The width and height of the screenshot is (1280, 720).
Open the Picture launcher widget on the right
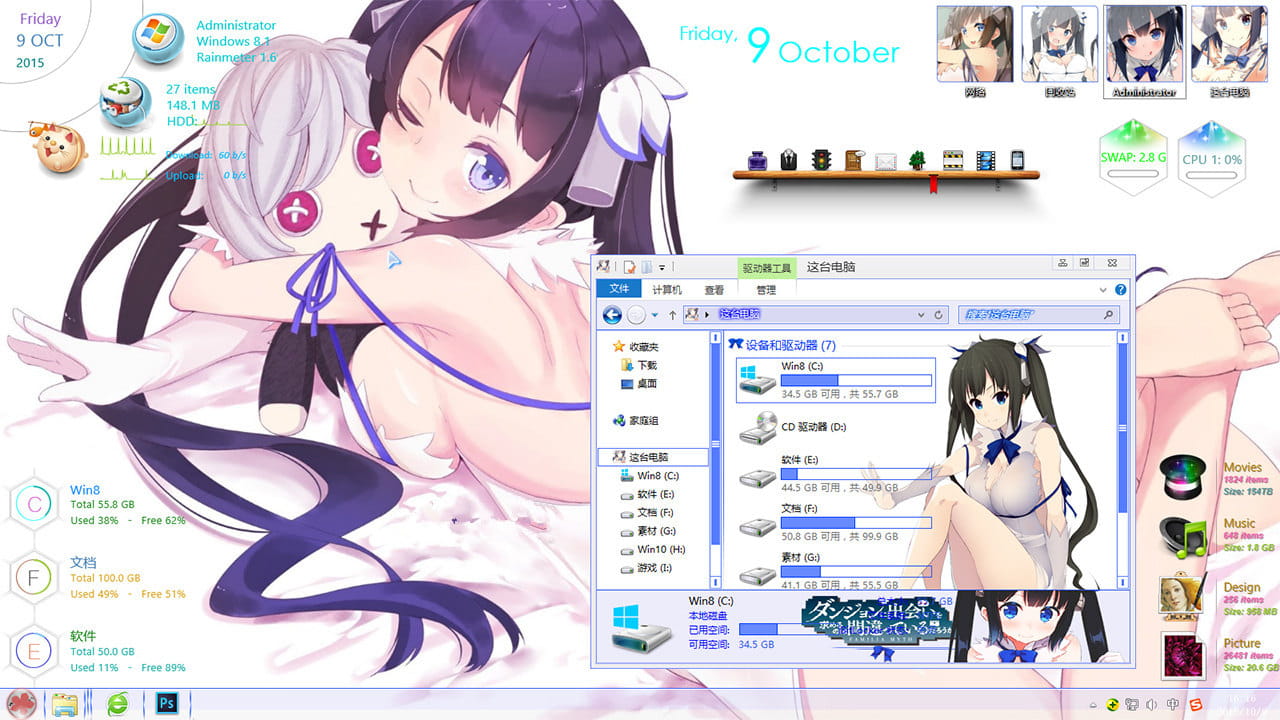tap(1183, 657)
